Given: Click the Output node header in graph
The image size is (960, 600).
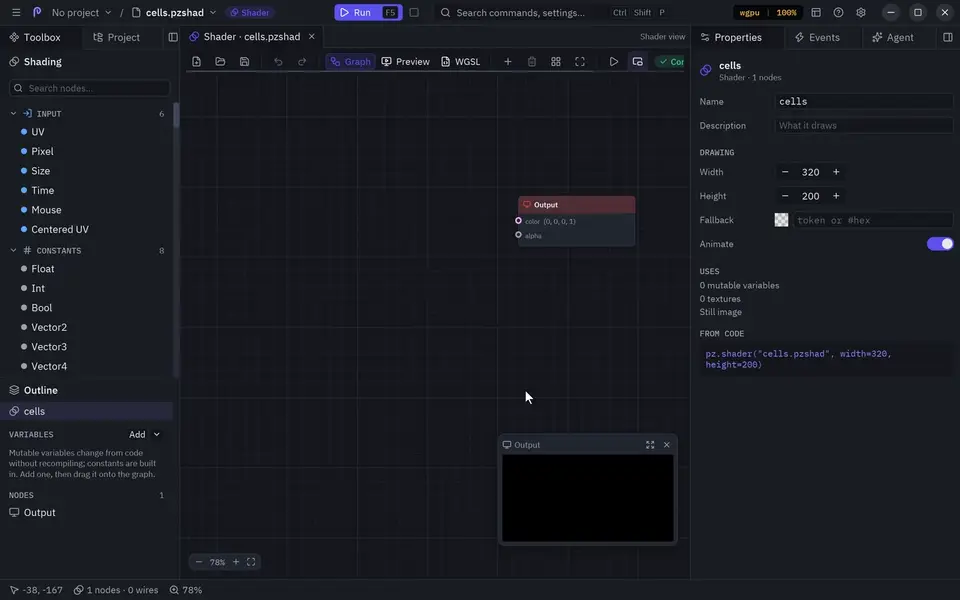Looking at the screenshot, I should (577, 204).
